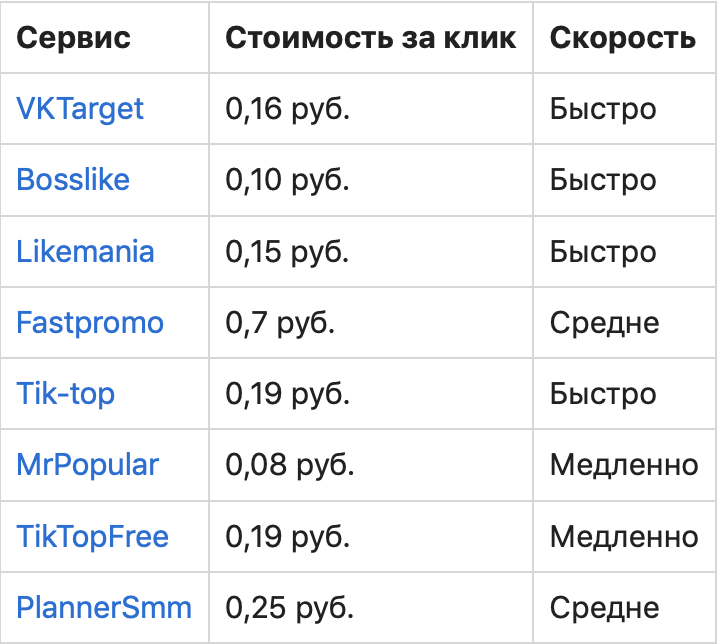Select the "Средне" speed in the Fastpromo row
This screenshot has height=644, width=718.
604,323
